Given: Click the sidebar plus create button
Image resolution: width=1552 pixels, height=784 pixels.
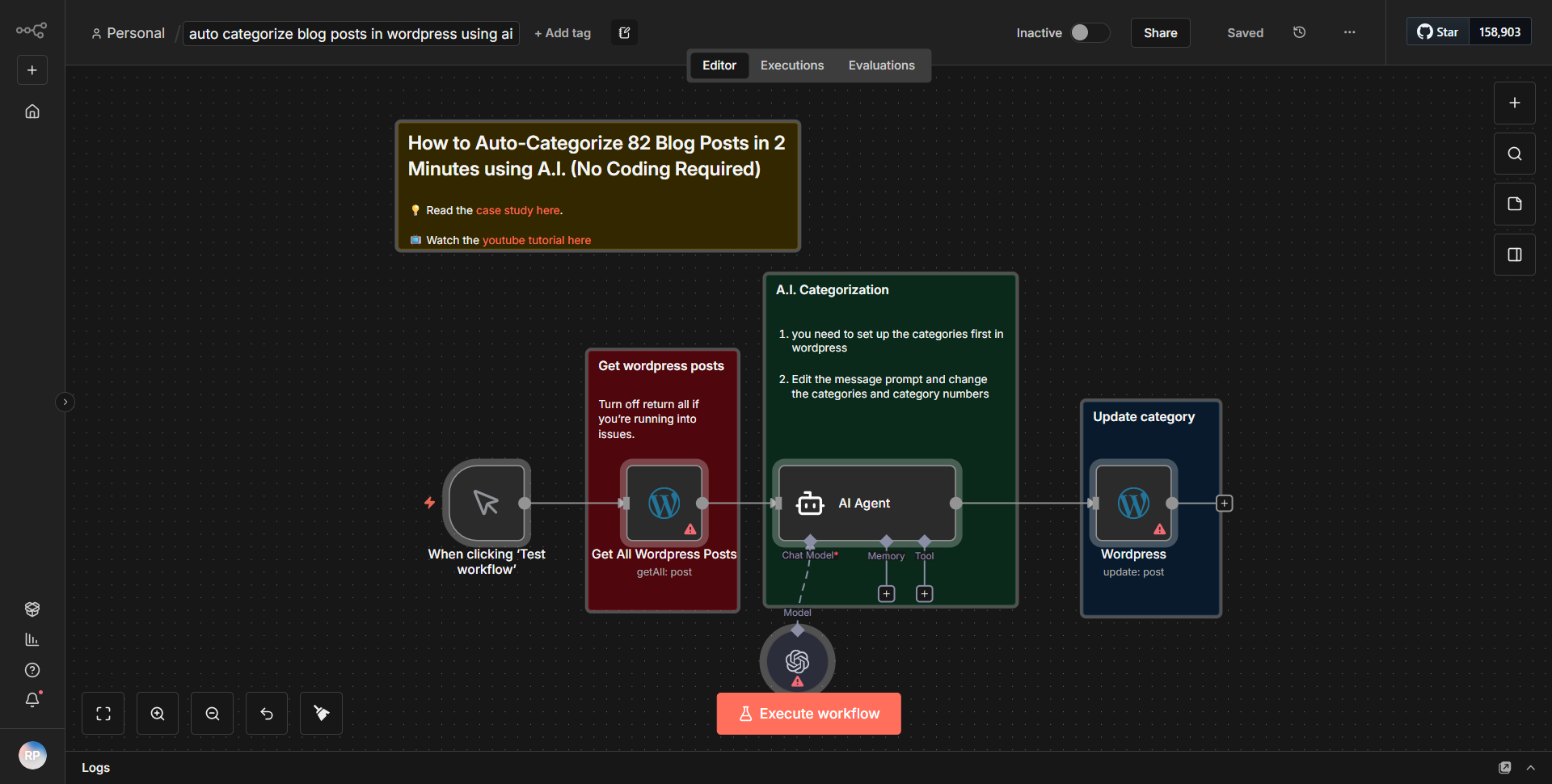Looking at the screenshot, I should tap(32, 70).
